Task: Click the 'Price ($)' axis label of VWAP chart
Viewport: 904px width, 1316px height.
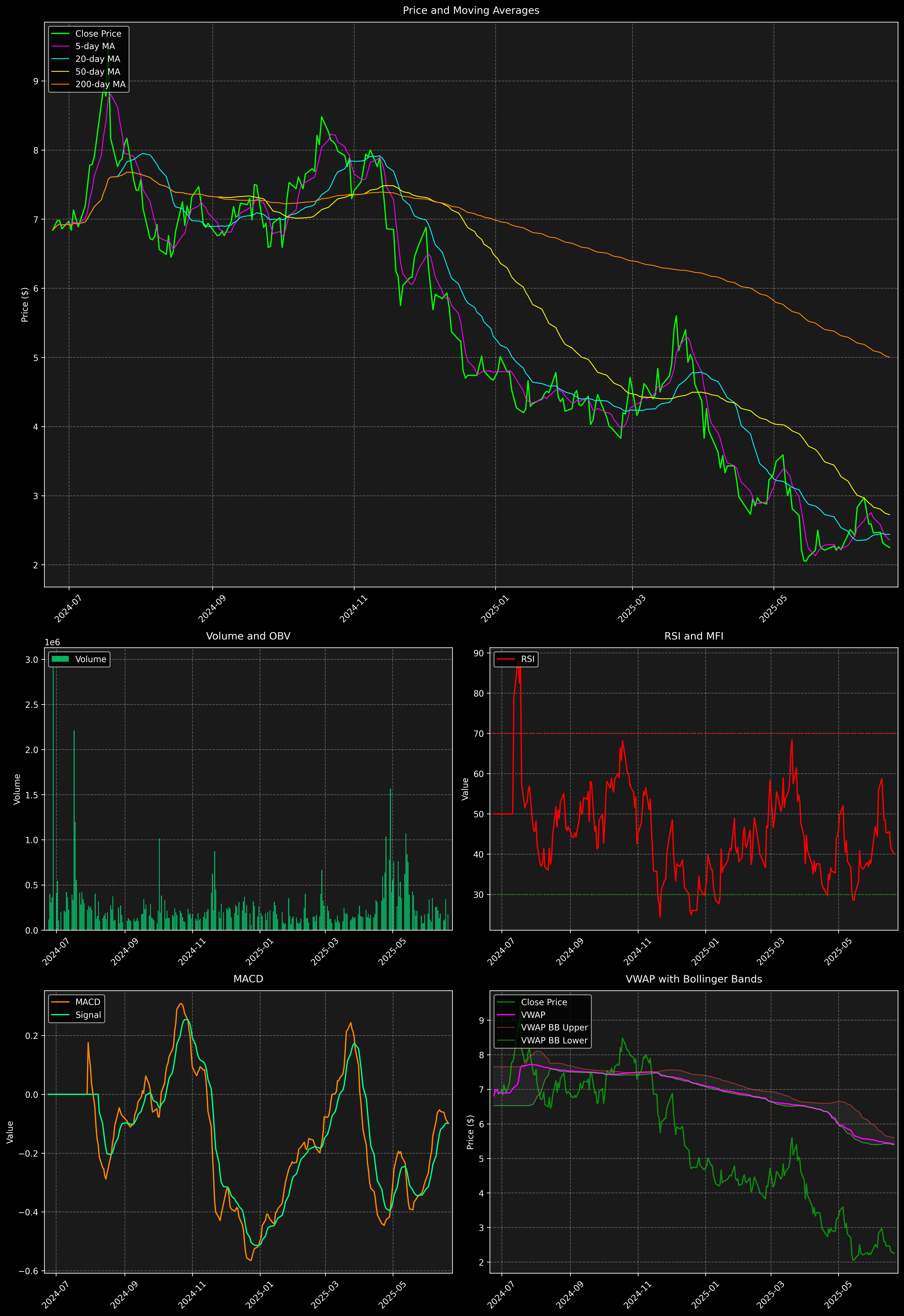Action: point(471,1132)
